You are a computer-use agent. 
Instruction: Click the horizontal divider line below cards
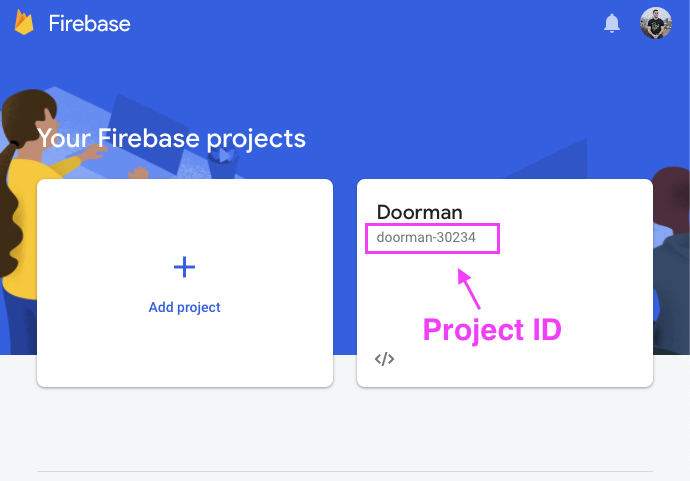(345, 471)
